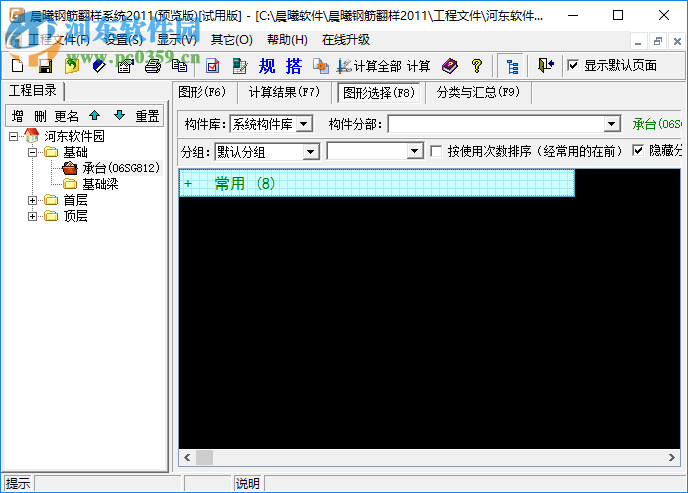Click the yellow undo arrow toolbar icon

(x=72, y=66)
